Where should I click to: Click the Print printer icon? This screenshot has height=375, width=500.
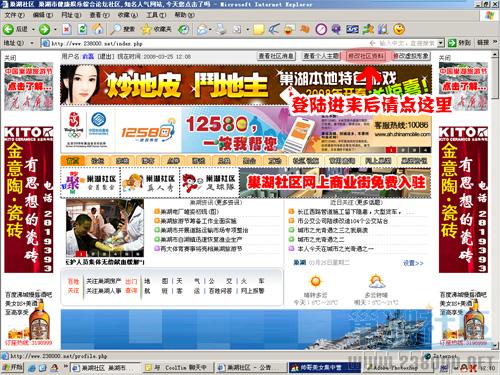[x=221, y=29]
